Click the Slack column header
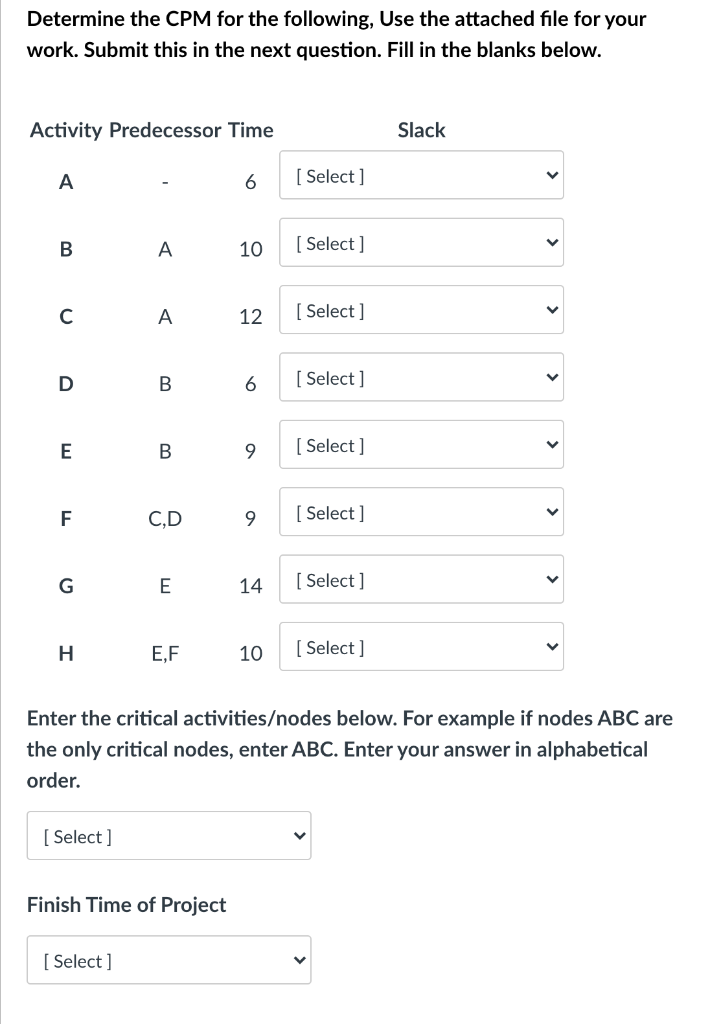The height and width of the screenshot is (1024, 721). point(421,130)
